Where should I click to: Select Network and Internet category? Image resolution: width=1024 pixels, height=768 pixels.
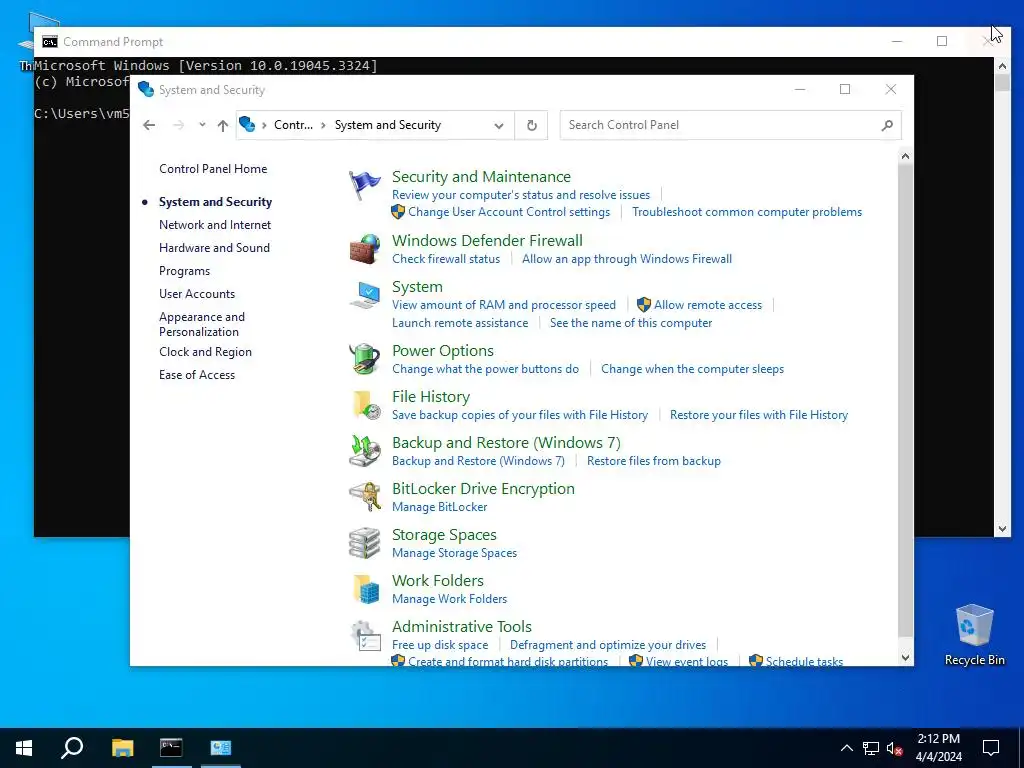point(215,225)
